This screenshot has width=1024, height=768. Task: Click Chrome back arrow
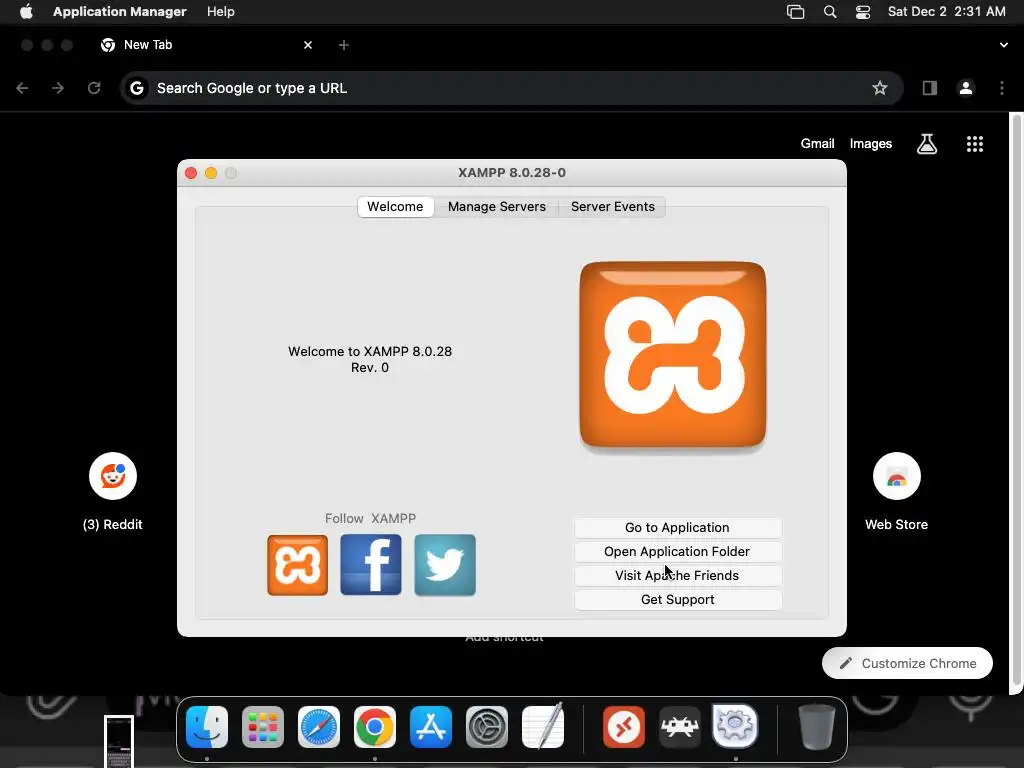click(22, 88)
